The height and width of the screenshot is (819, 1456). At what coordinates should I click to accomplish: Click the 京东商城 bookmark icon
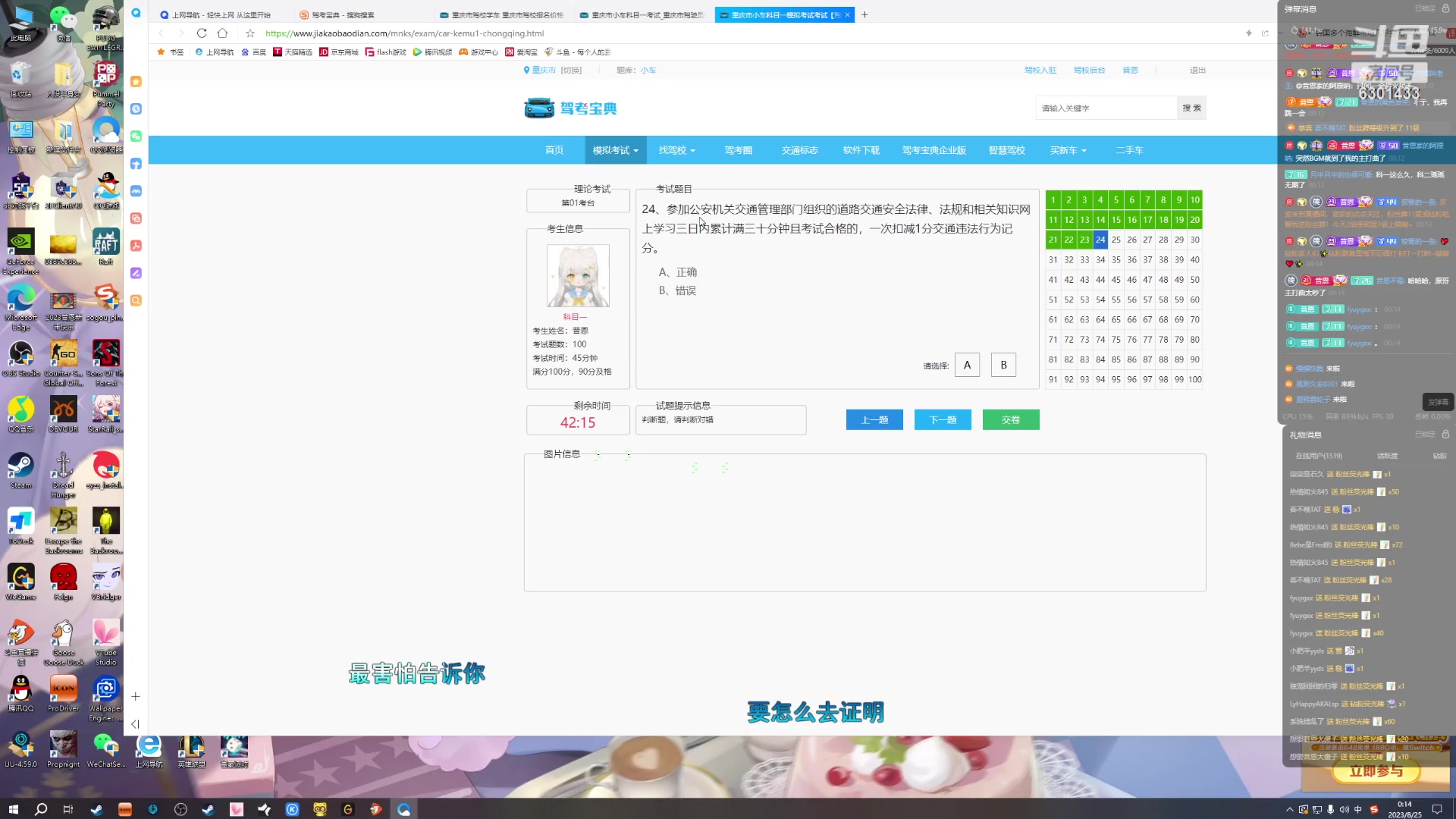323,52
